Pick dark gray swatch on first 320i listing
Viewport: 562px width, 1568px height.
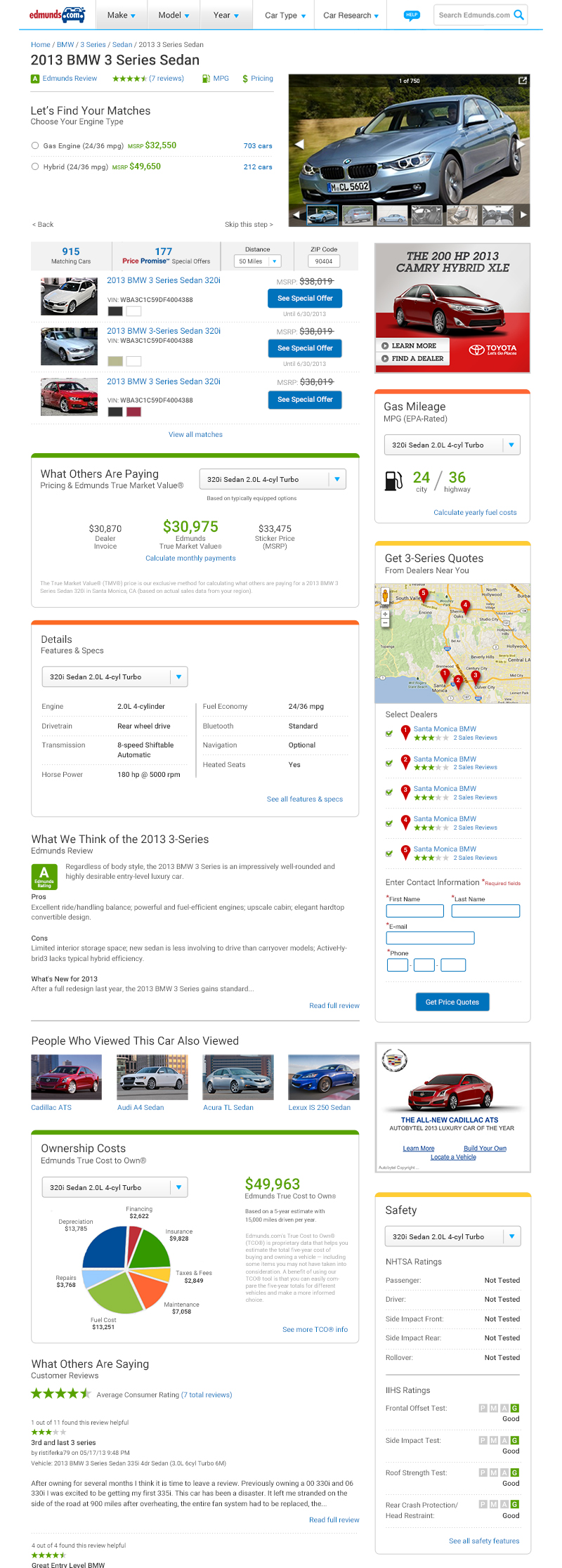(x=115, y=311)
